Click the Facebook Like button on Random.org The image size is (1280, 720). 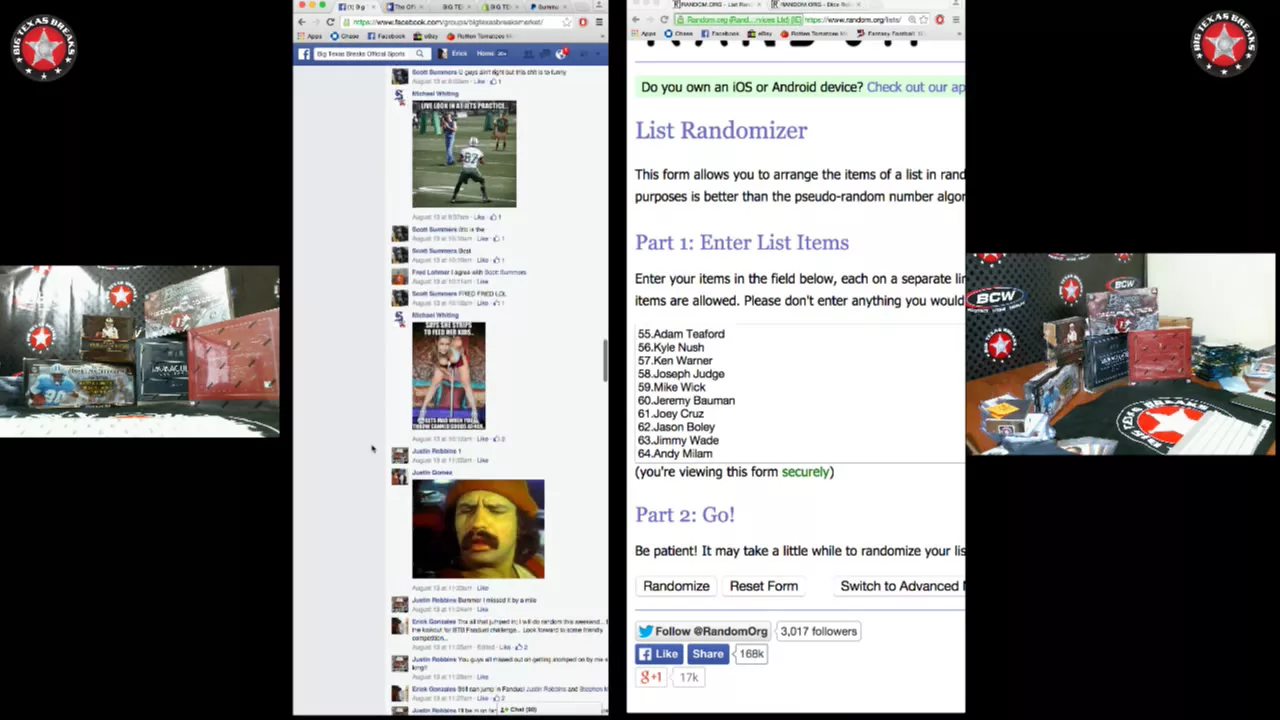point(658,654)
